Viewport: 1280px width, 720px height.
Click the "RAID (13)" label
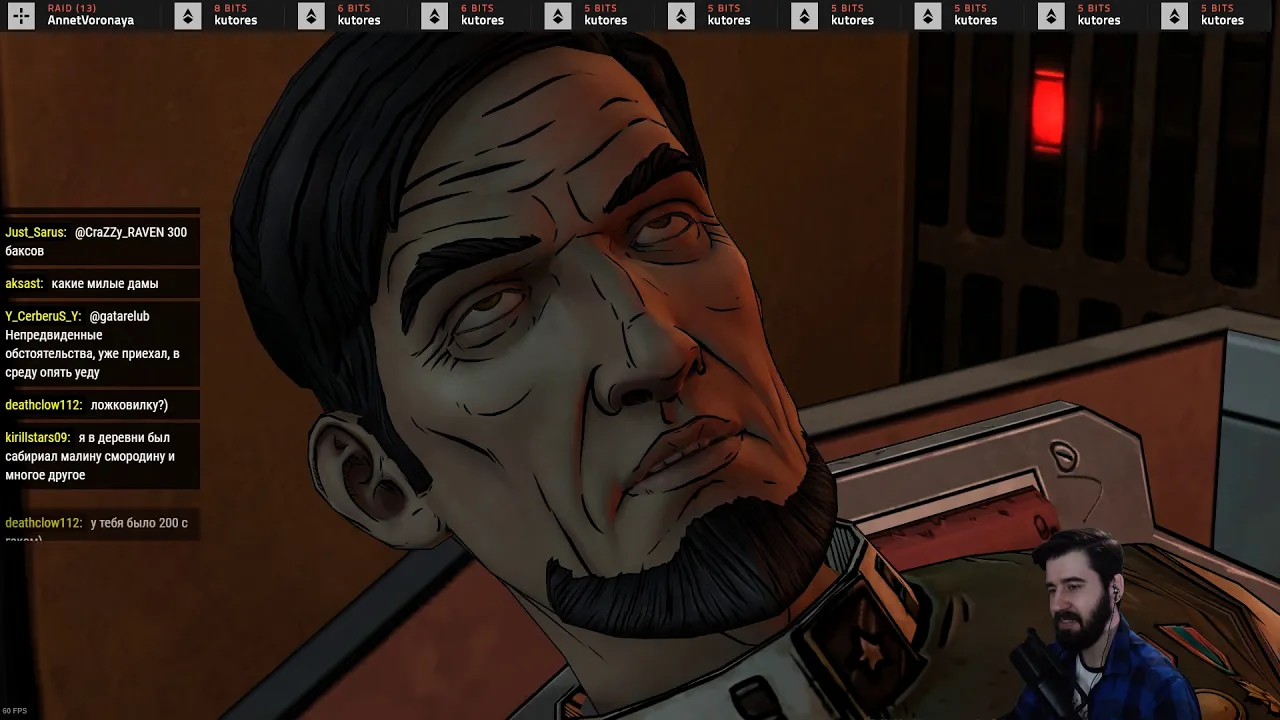coord(72,8)
